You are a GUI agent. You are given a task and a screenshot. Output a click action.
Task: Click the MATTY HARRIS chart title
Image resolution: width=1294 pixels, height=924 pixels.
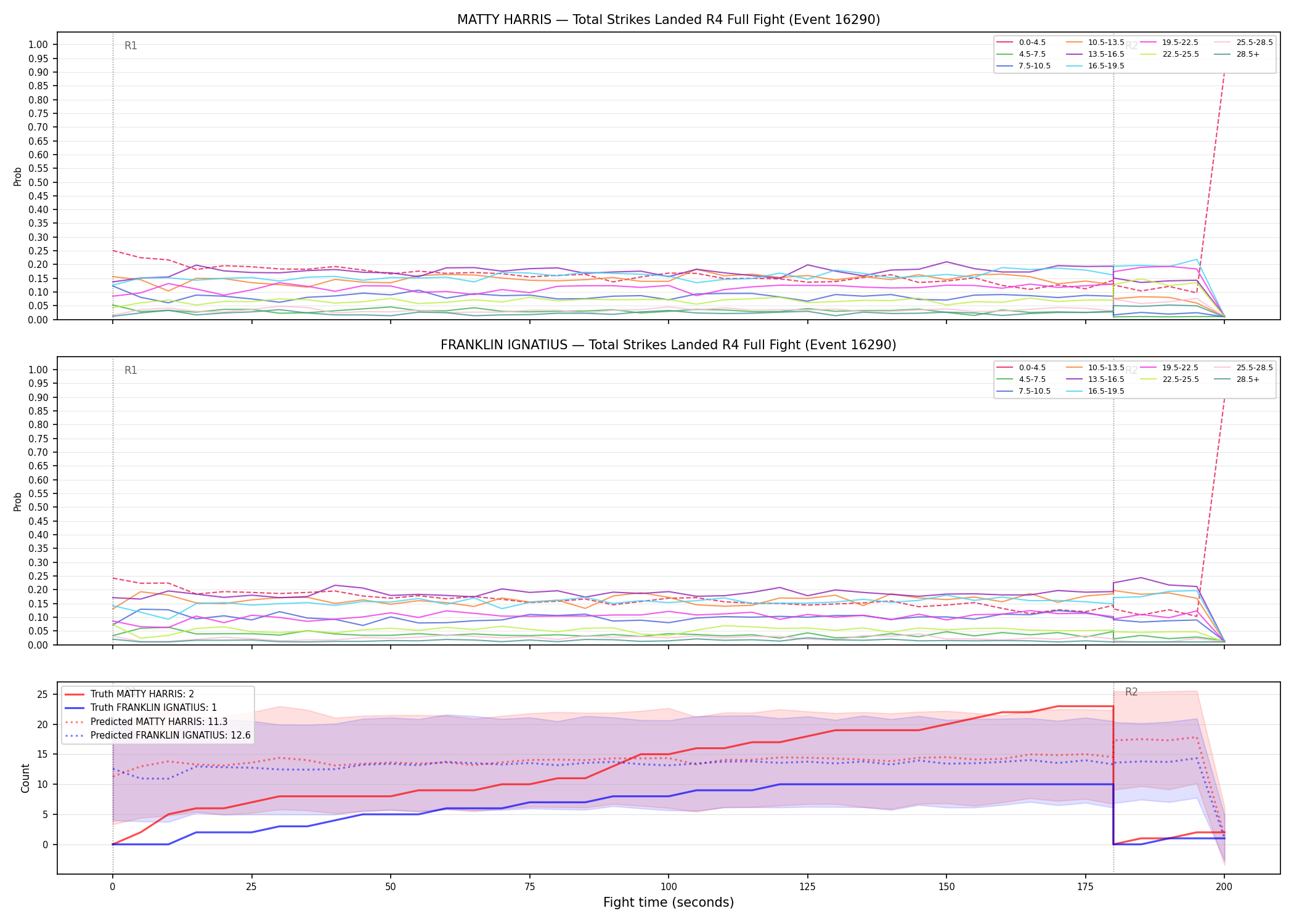coord(669,20)
